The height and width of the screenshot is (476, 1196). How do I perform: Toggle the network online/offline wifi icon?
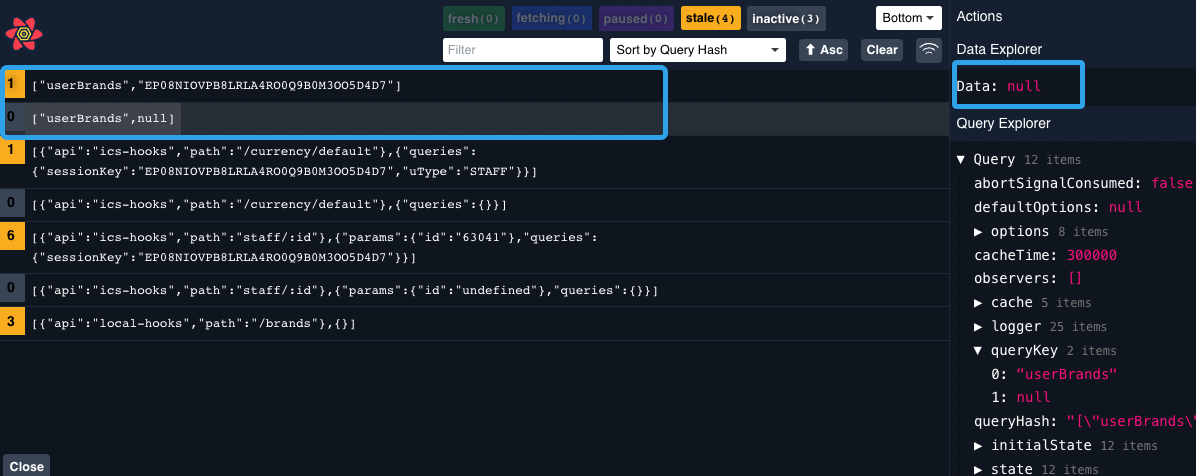click(929, 50)
